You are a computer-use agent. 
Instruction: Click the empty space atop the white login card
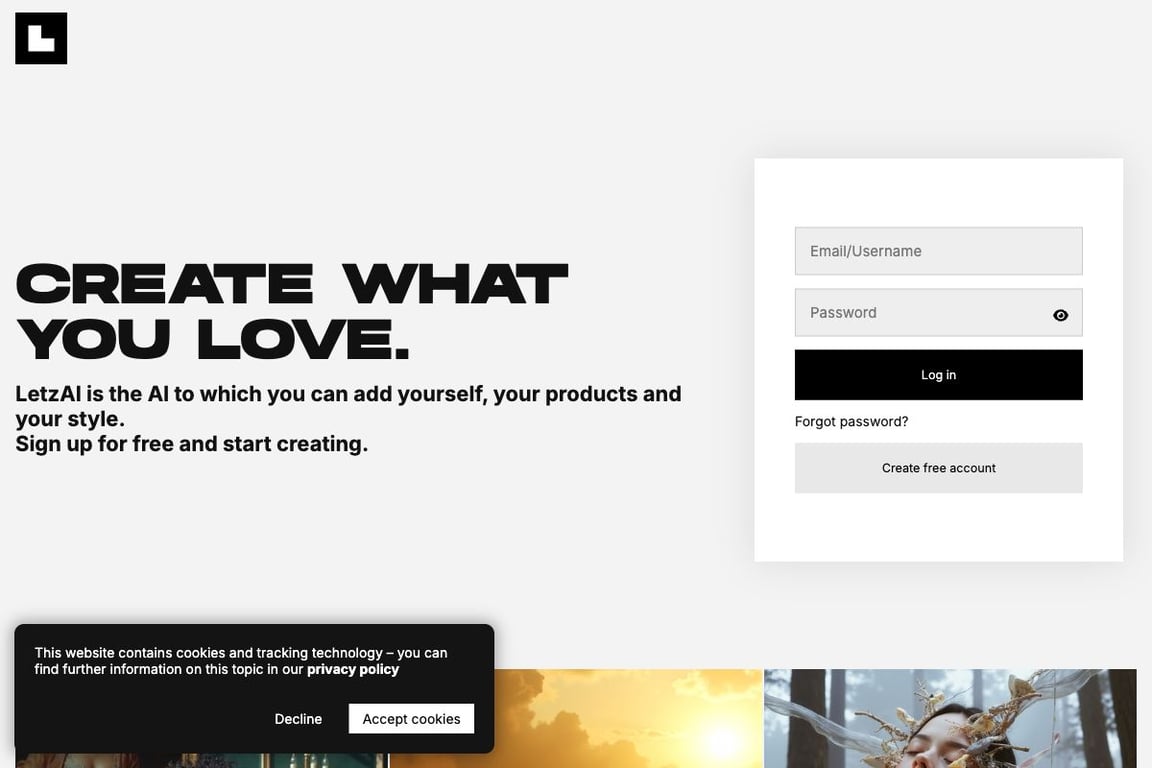click(938, 191)
